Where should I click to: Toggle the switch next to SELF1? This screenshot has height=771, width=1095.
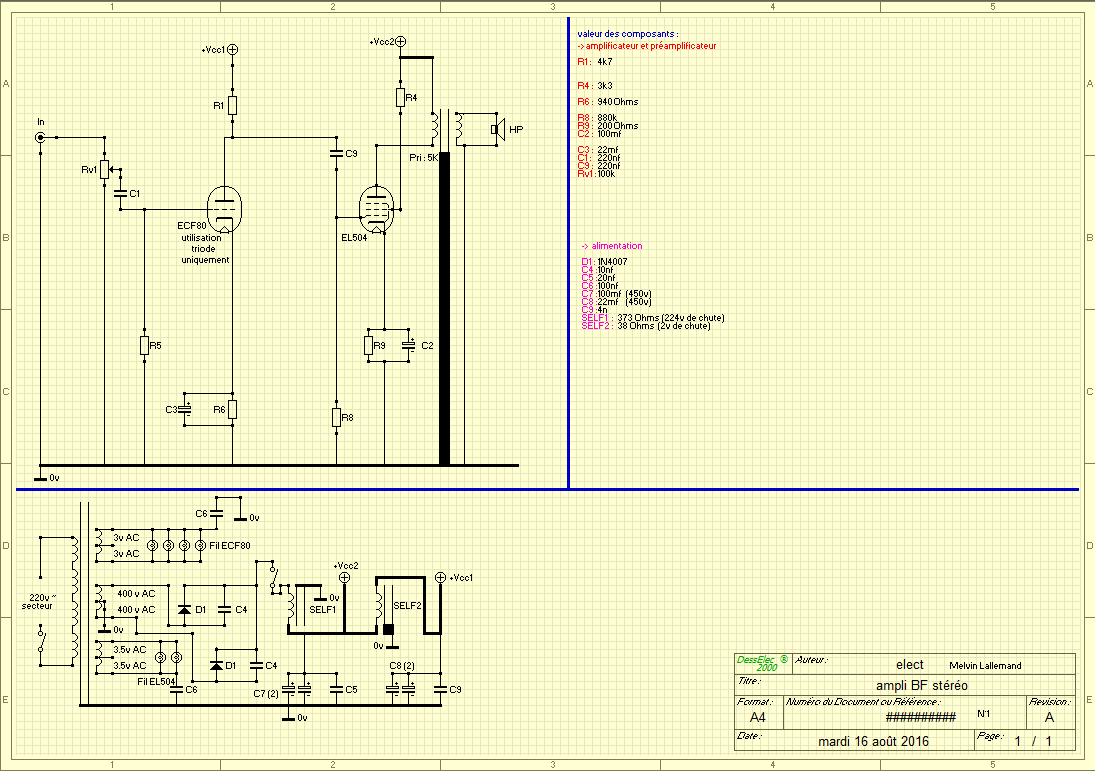point(274,577)
